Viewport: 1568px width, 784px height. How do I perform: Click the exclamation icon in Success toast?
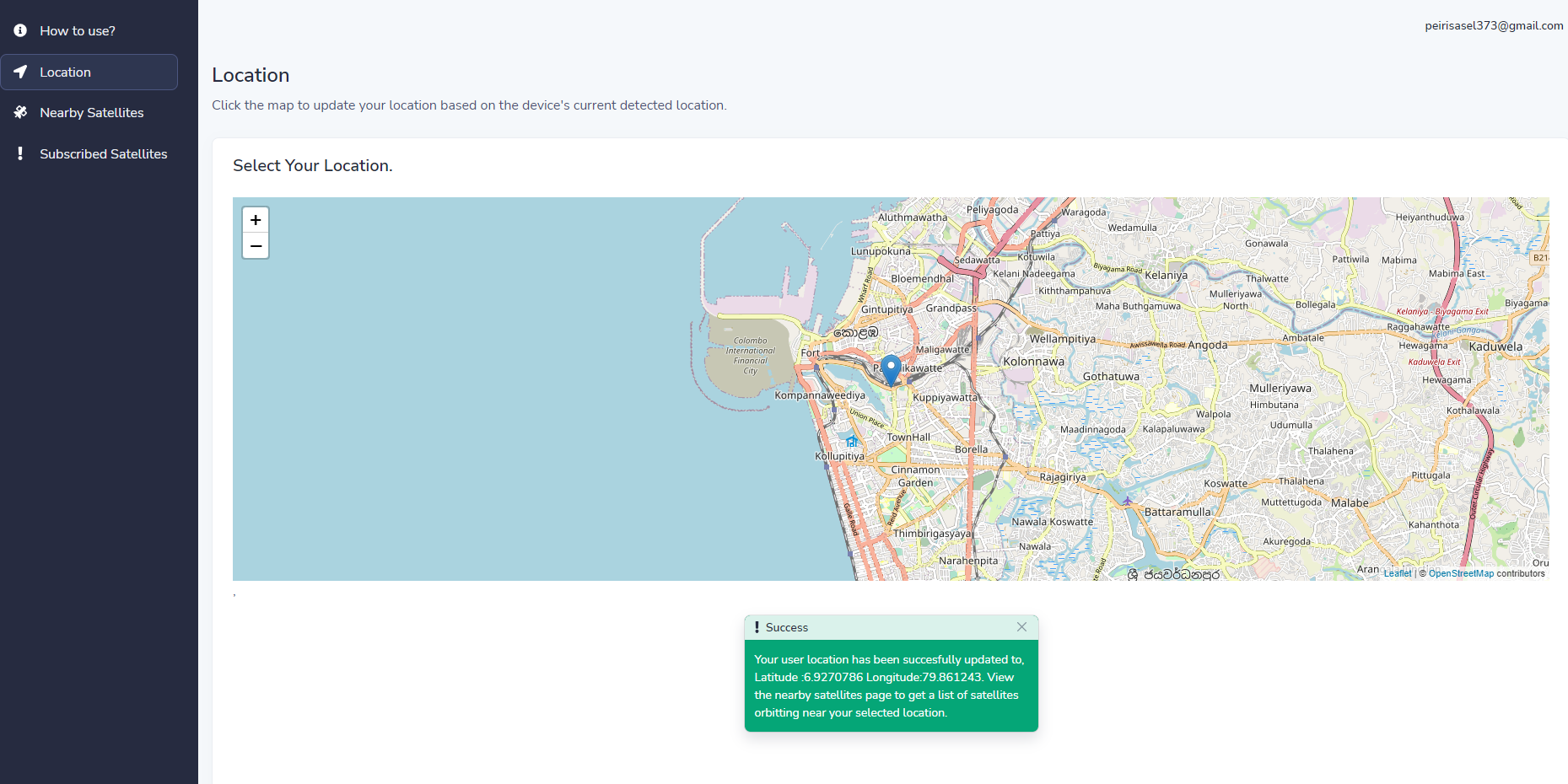coord(757,627)
